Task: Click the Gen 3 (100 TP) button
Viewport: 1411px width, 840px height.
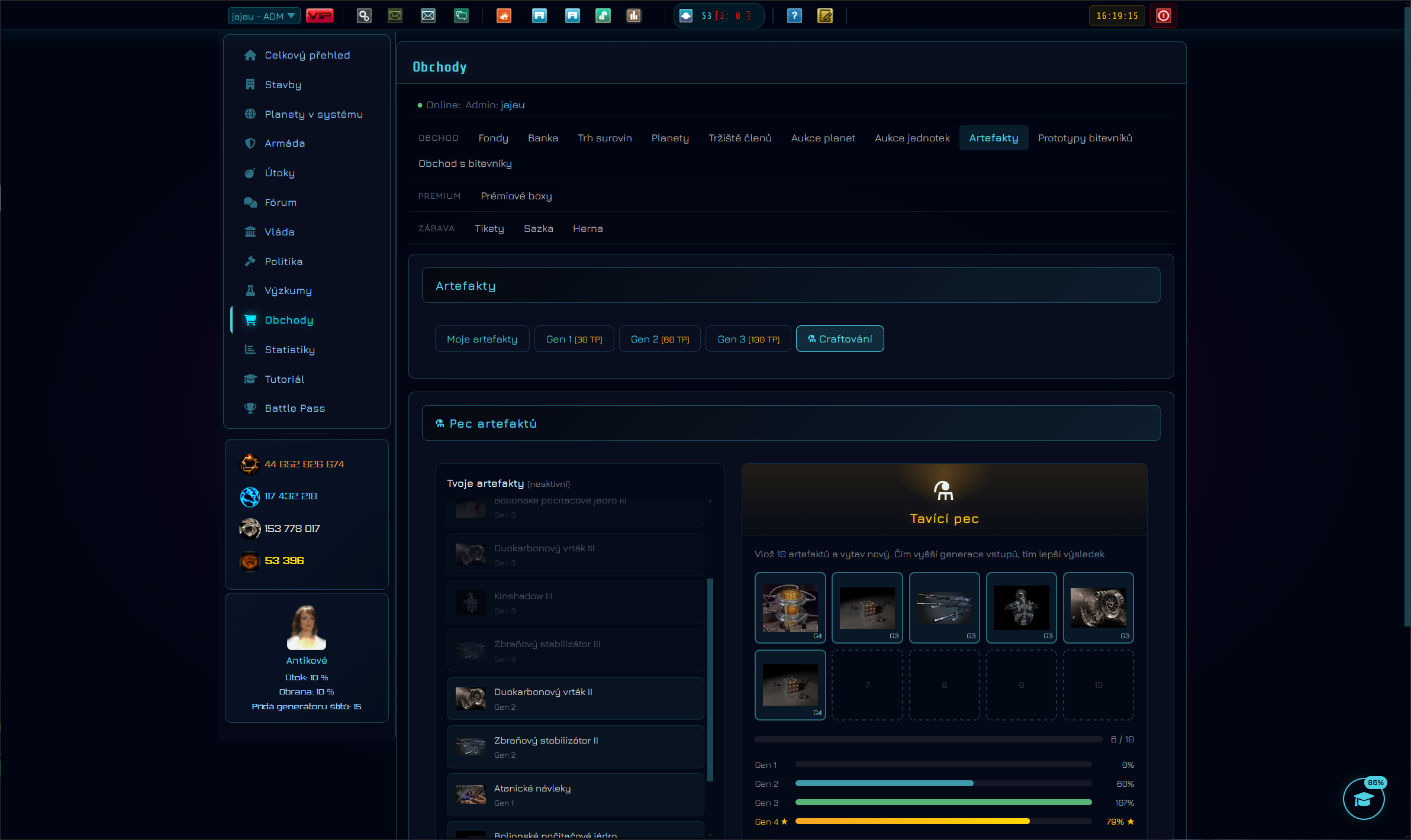Action: click(x=748, y=339)
